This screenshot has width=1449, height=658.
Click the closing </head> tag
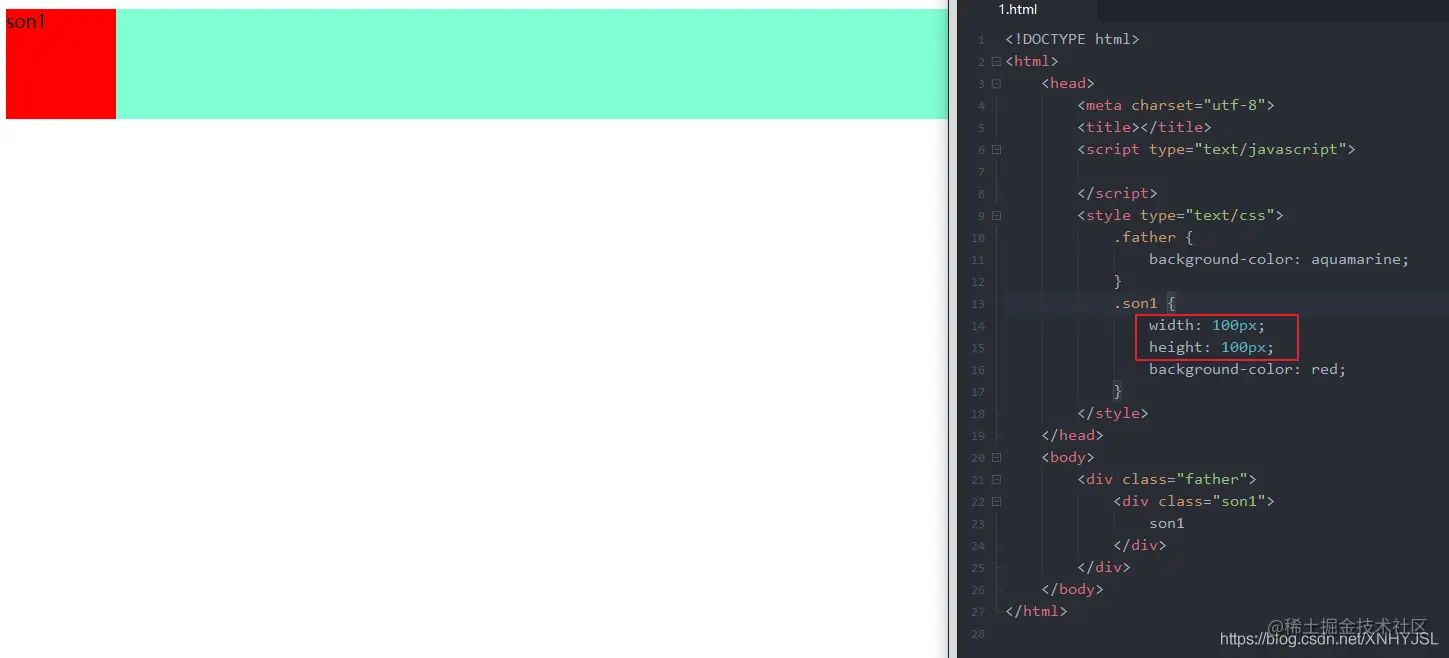coord(1072,435)
